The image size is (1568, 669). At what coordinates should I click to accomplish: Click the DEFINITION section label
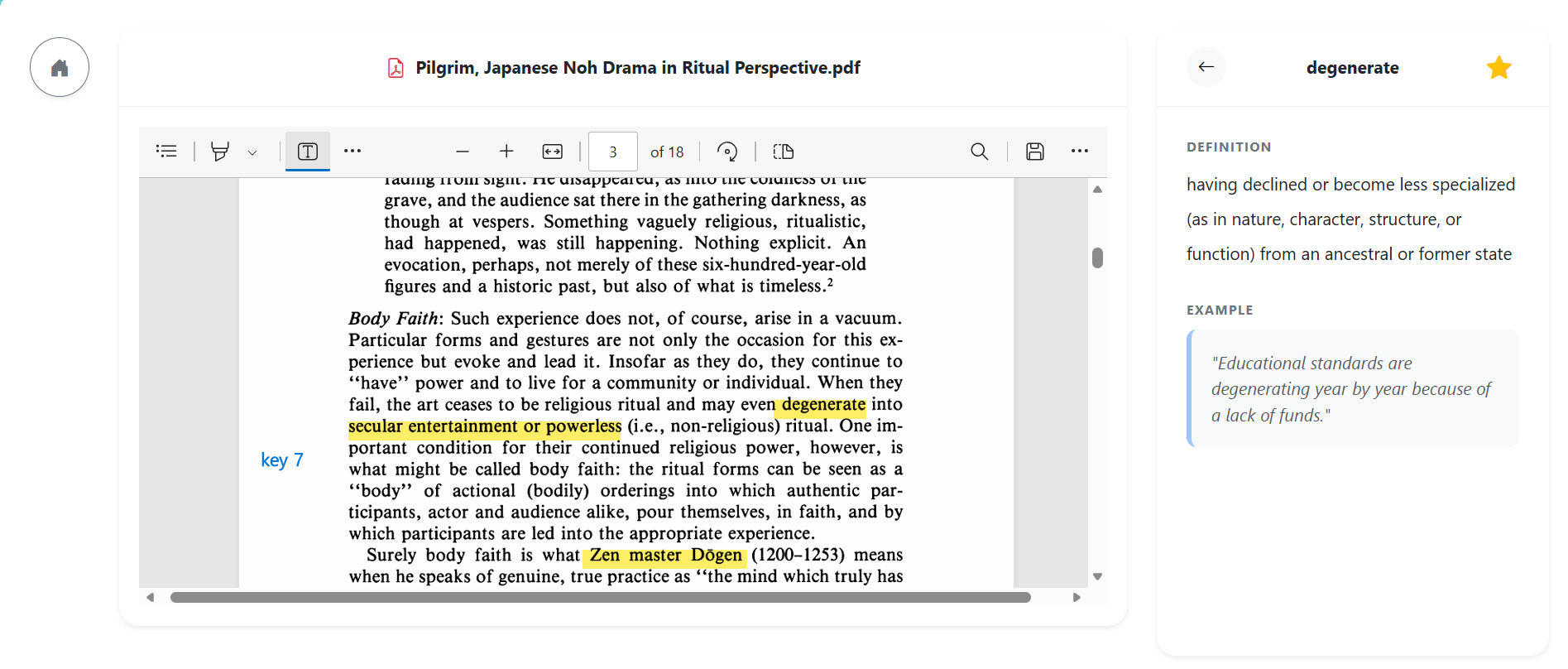point(1229,147)
